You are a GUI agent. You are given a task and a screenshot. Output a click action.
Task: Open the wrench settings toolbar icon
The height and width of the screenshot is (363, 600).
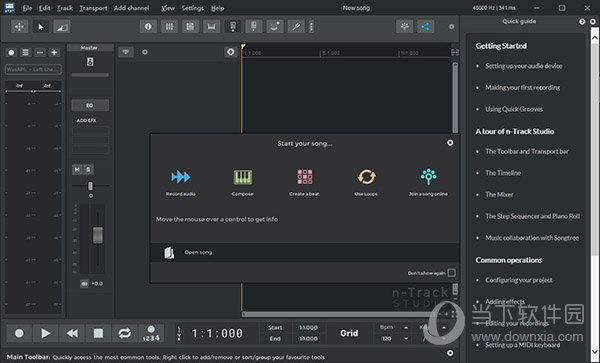[x=296, y=26]
